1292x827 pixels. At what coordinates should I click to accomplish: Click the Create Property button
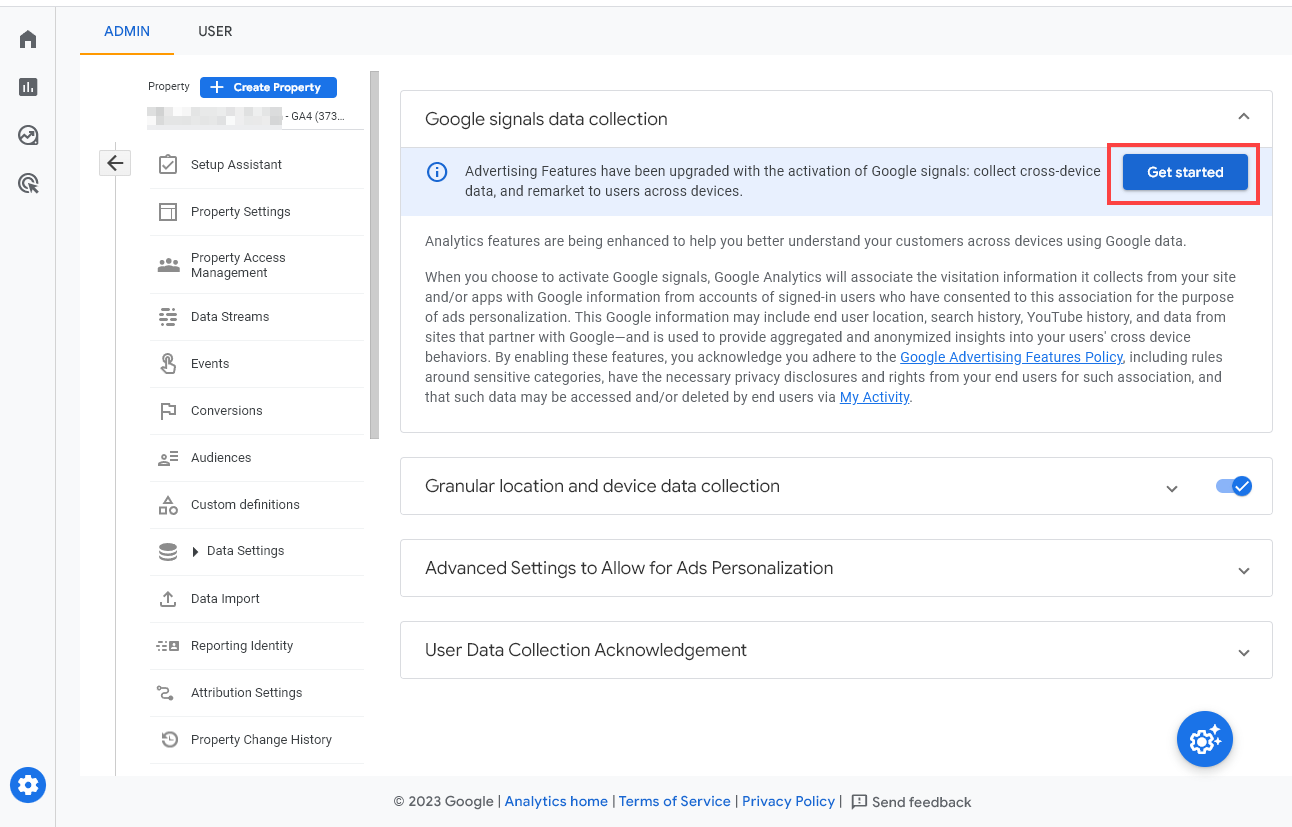tap(268, 87)
